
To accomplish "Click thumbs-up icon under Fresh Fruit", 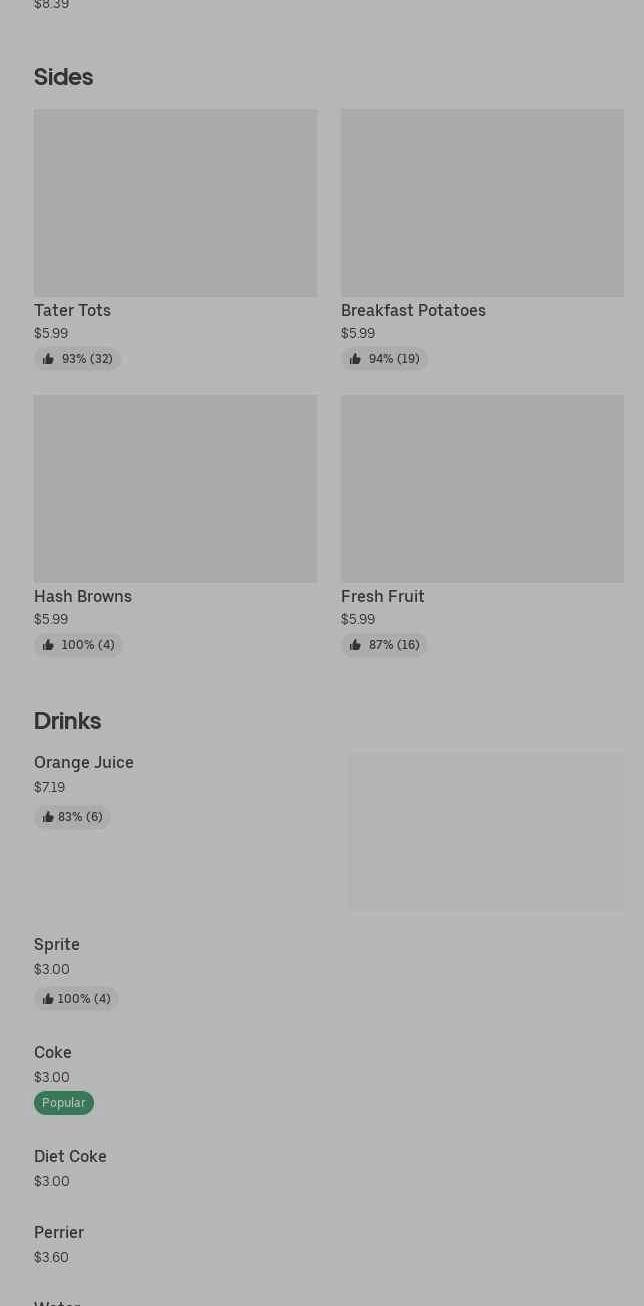I will [355, 645].
